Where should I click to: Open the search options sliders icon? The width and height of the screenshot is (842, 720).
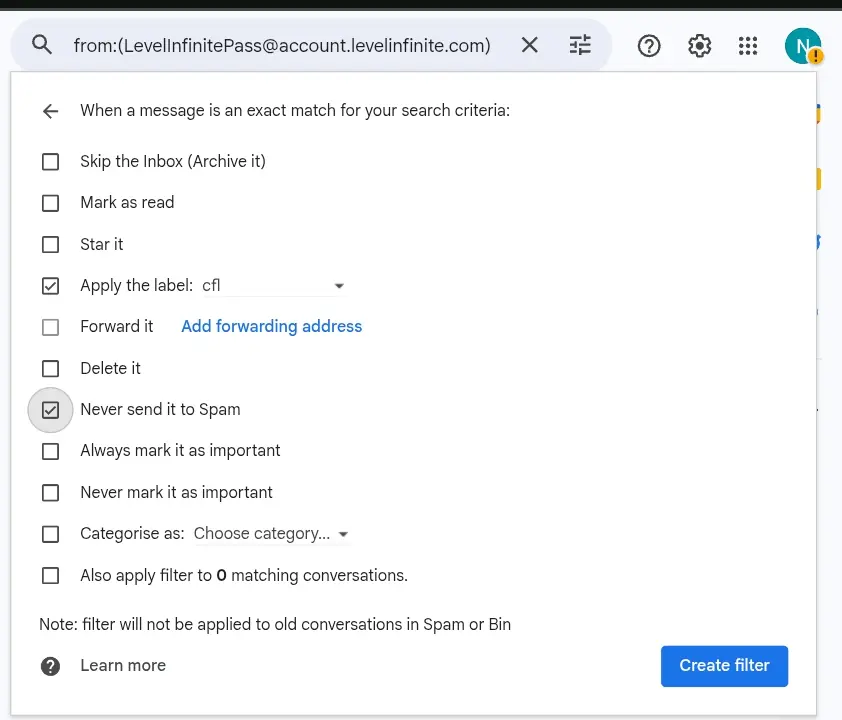point(580,45)
